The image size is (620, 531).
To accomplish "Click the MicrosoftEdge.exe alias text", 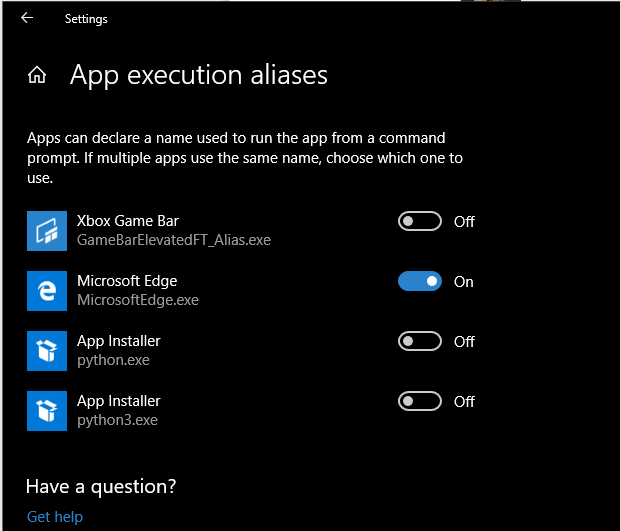I will coord(138,300).
